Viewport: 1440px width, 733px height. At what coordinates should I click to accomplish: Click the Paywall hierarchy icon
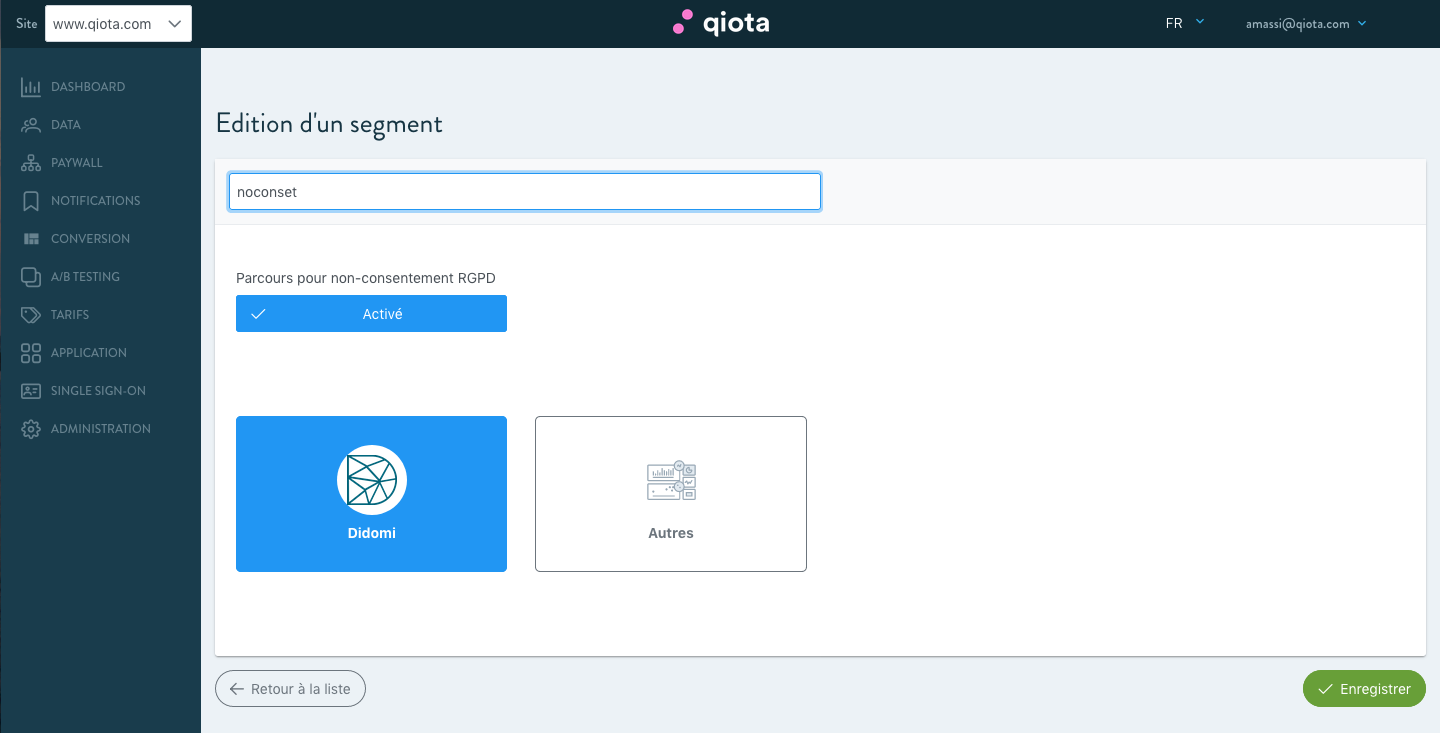point(31,163)
